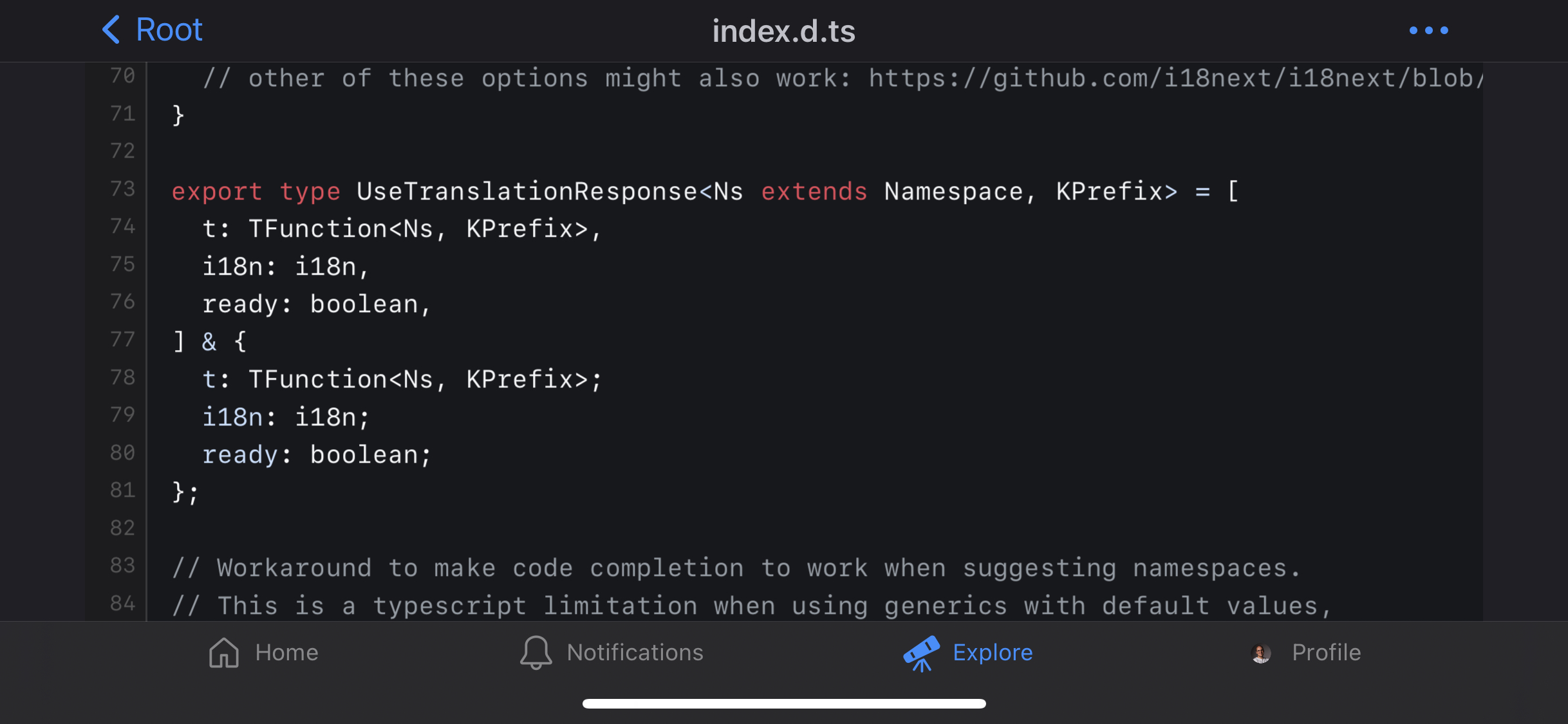Viewport: 1568px width, 724px height.
Task: Tap the Explore telescope icon
Action: point(921,653)
